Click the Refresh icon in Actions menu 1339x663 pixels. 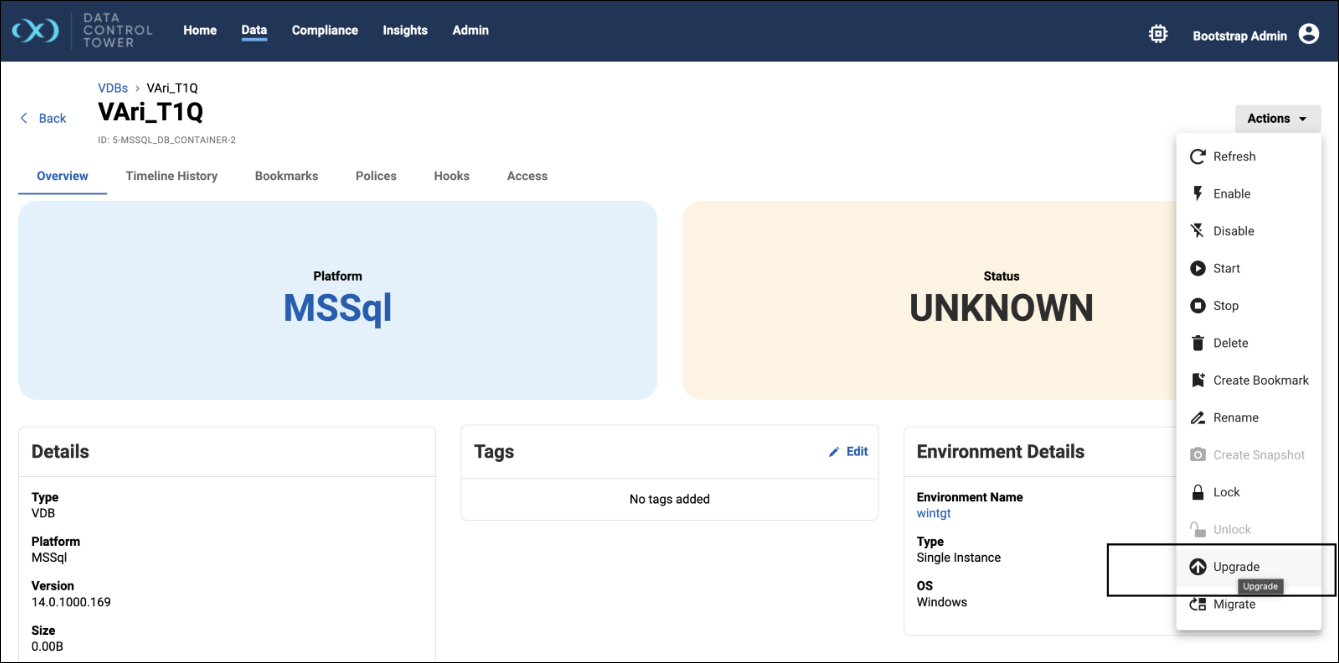click(x=1197, y=157)
